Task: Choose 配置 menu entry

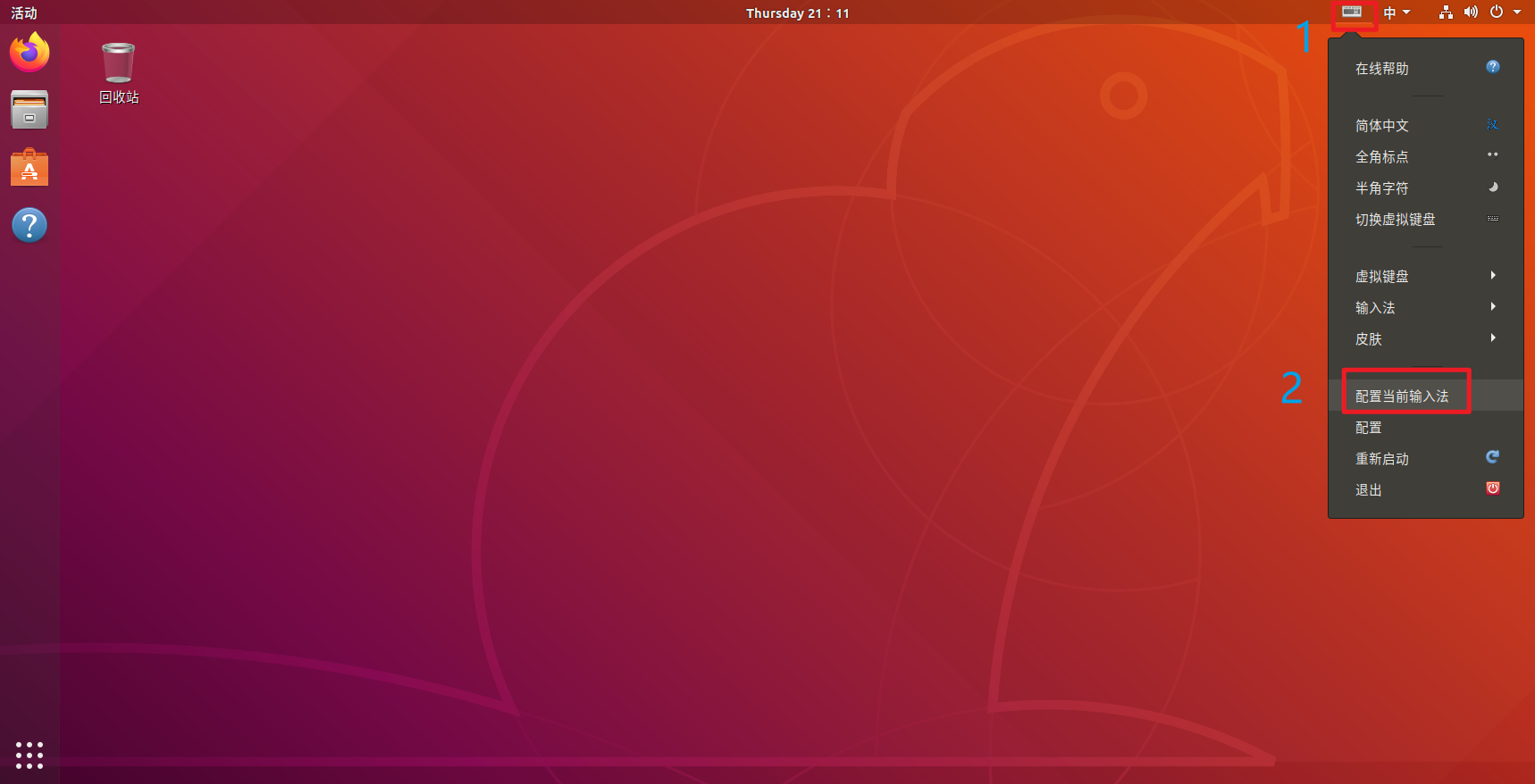Action: [1426, 428]
